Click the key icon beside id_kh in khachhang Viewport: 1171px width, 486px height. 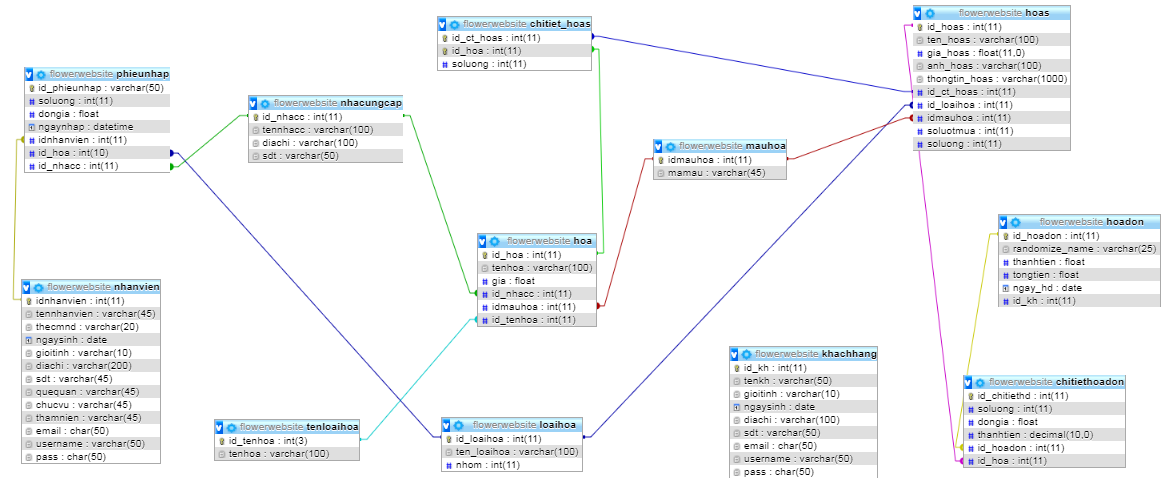tap(737, 368)
